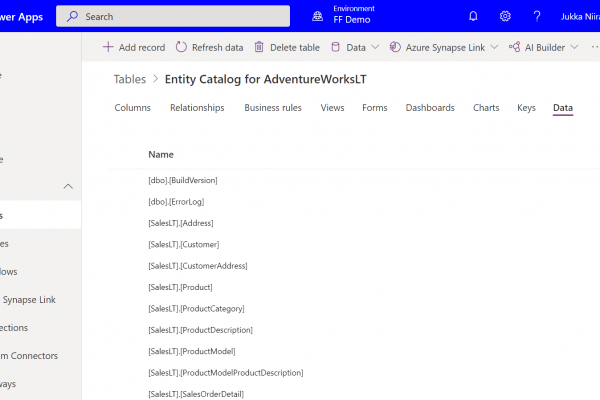Open the Business rules tab
600x400 pixels.
[x=273, y=108]
